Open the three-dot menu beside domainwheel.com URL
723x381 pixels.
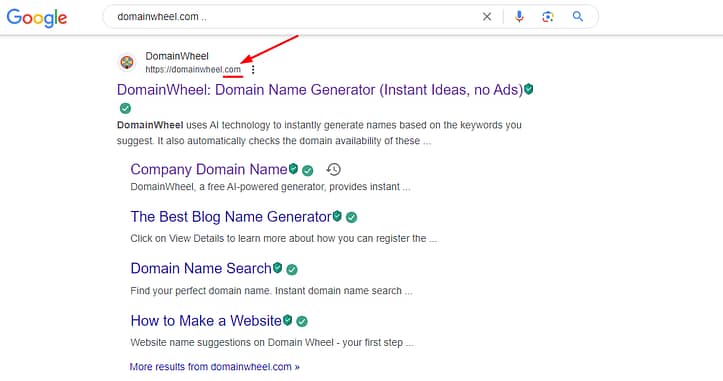tap(253, 70)
